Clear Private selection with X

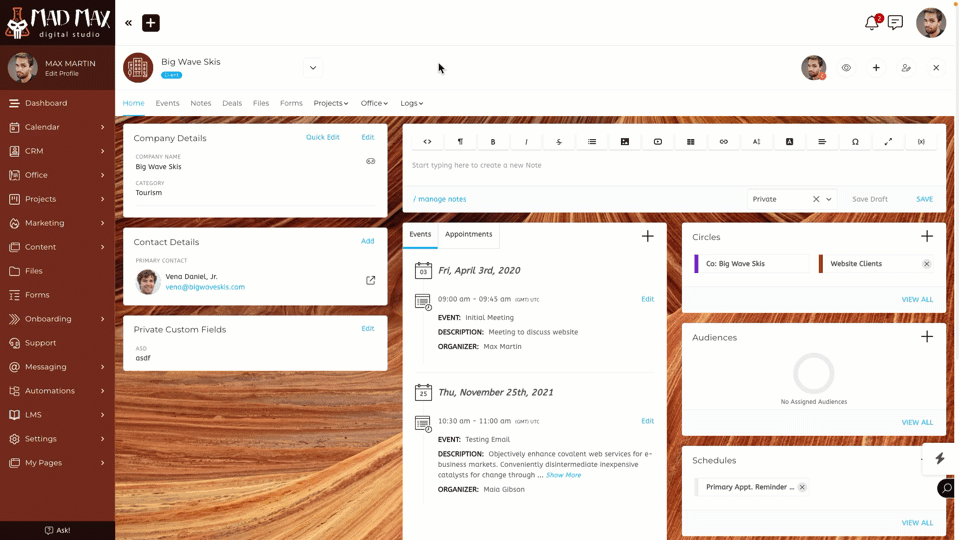[816, 199]
